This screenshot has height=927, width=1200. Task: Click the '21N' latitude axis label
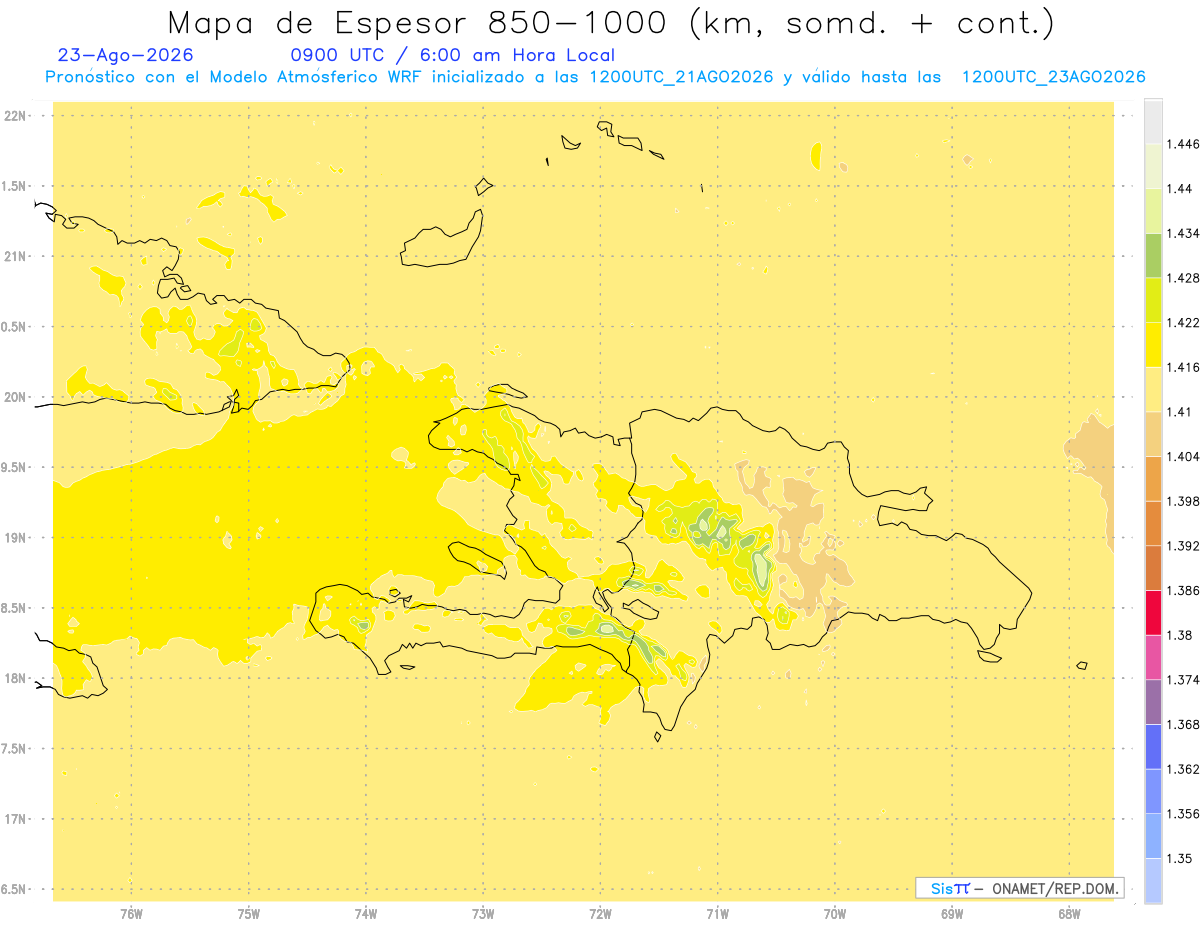15,257
